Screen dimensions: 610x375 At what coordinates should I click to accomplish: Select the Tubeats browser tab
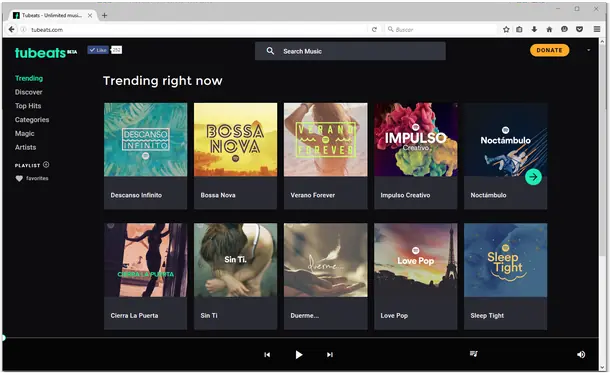52,16
